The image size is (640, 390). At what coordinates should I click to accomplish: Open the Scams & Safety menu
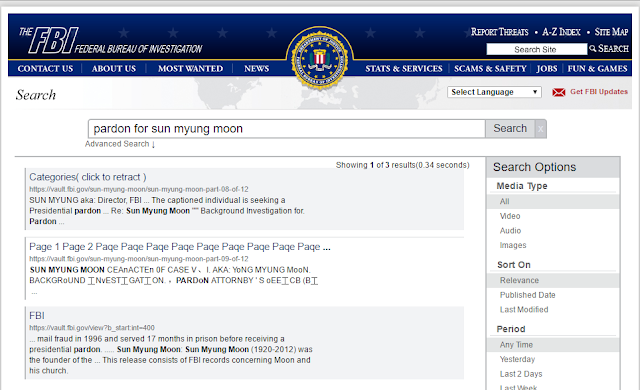click(490, 69)
